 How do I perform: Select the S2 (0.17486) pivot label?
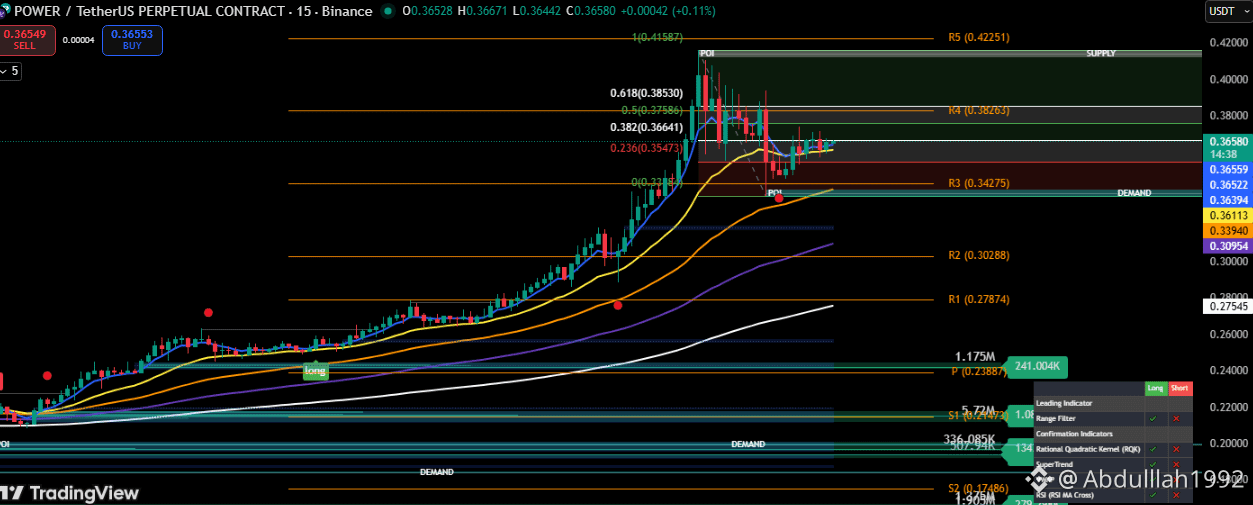pos(979,488)
